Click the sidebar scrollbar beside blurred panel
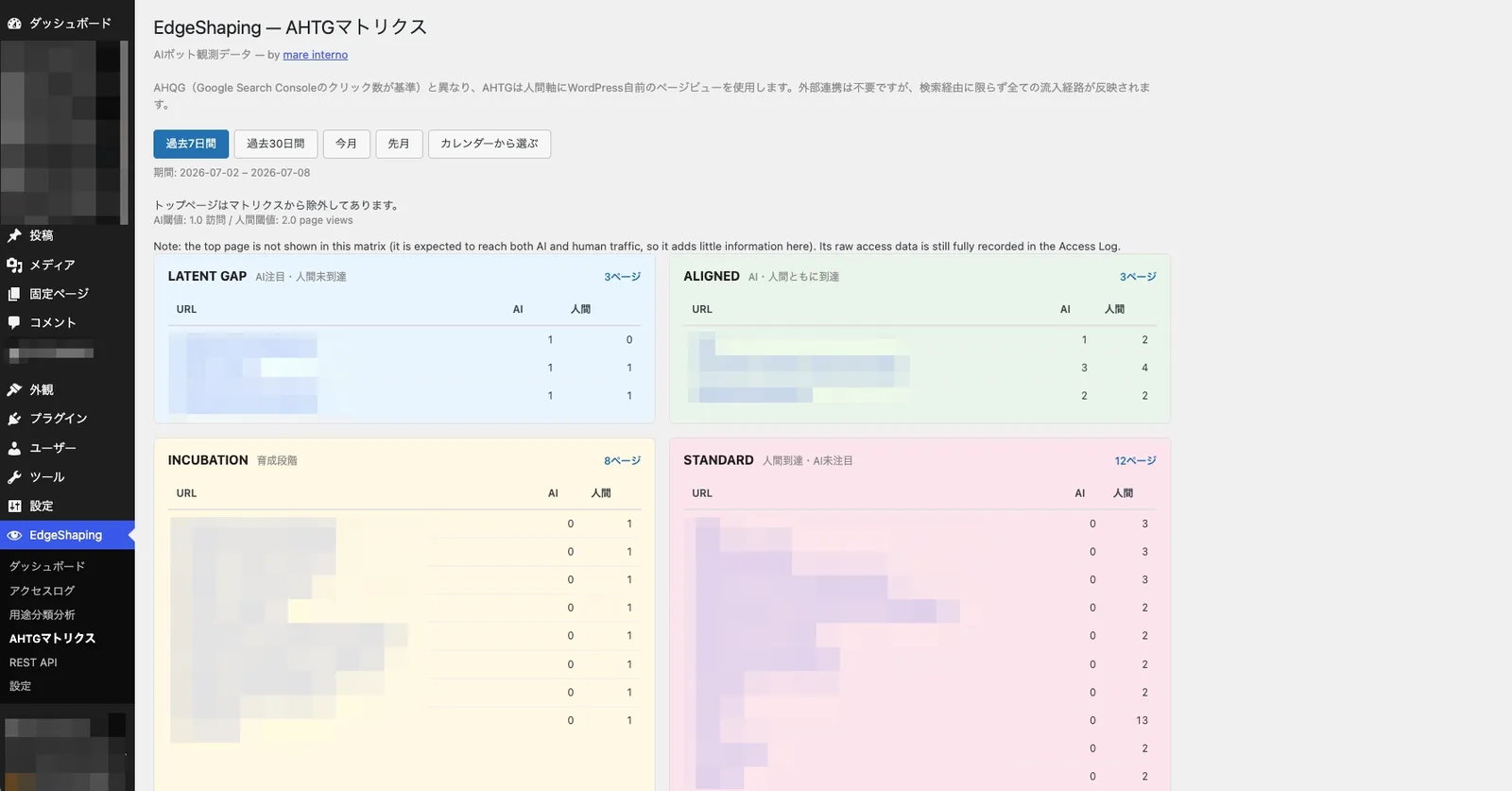The width and height of the screenshot is (1512, 791). point(125,132)
